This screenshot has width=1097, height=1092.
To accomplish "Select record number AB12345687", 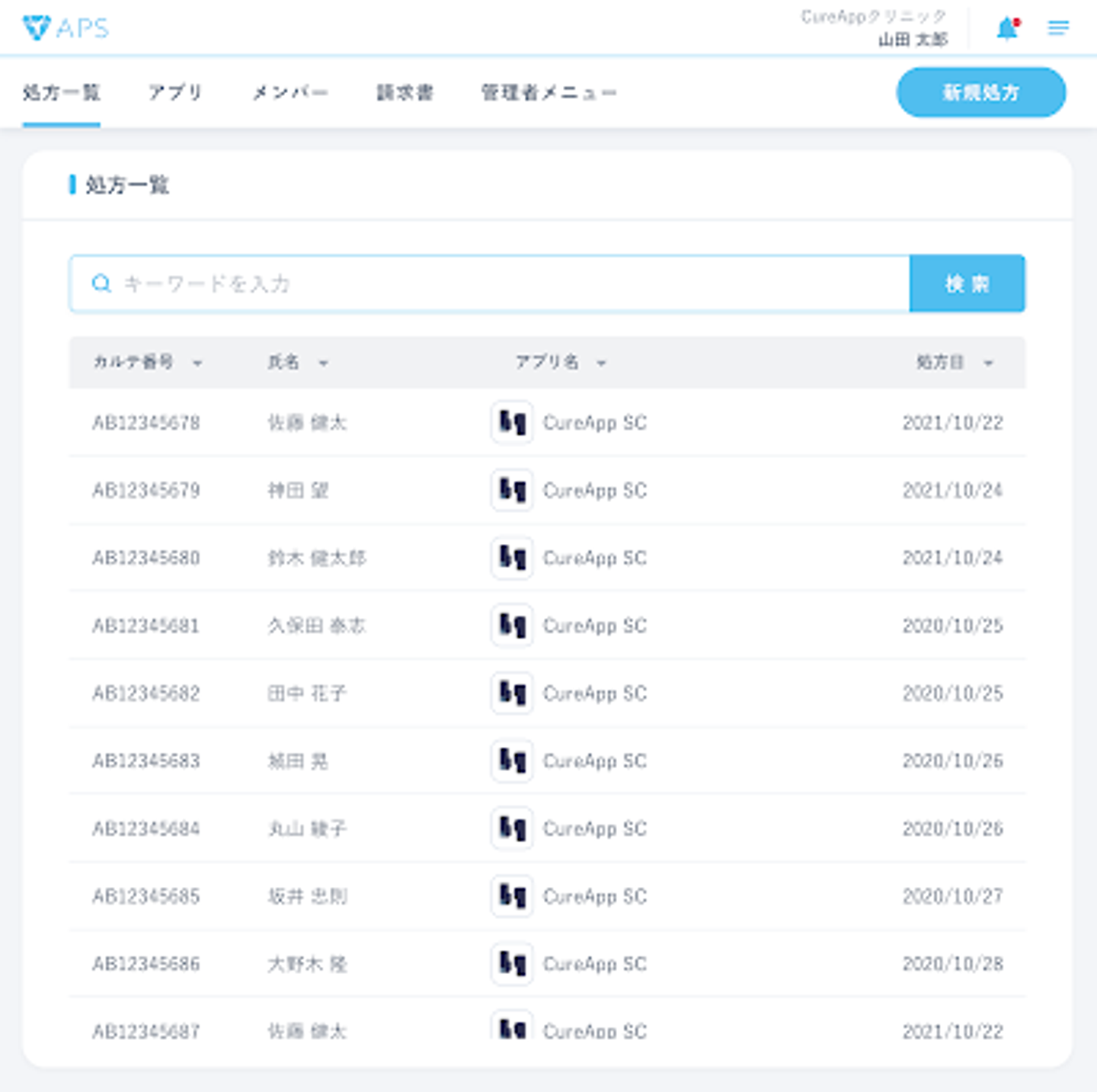I will click(x=146, y=1032).
